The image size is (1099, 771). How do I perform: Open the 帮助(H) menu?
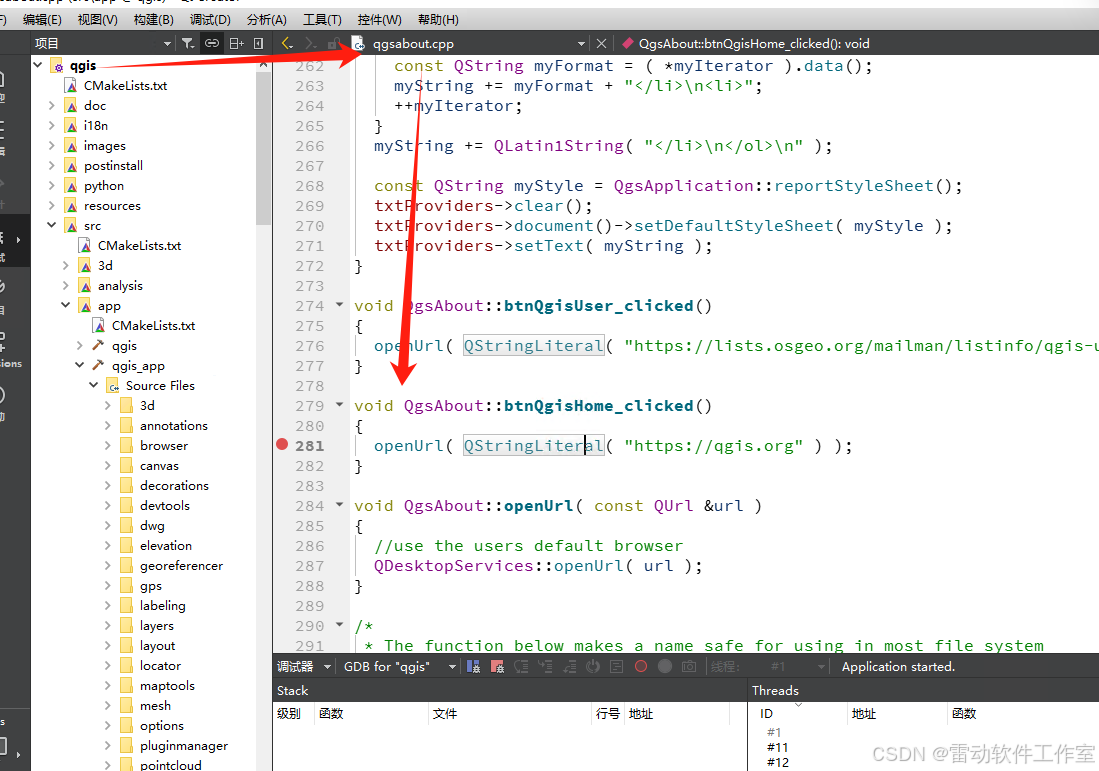coord(438,20)
